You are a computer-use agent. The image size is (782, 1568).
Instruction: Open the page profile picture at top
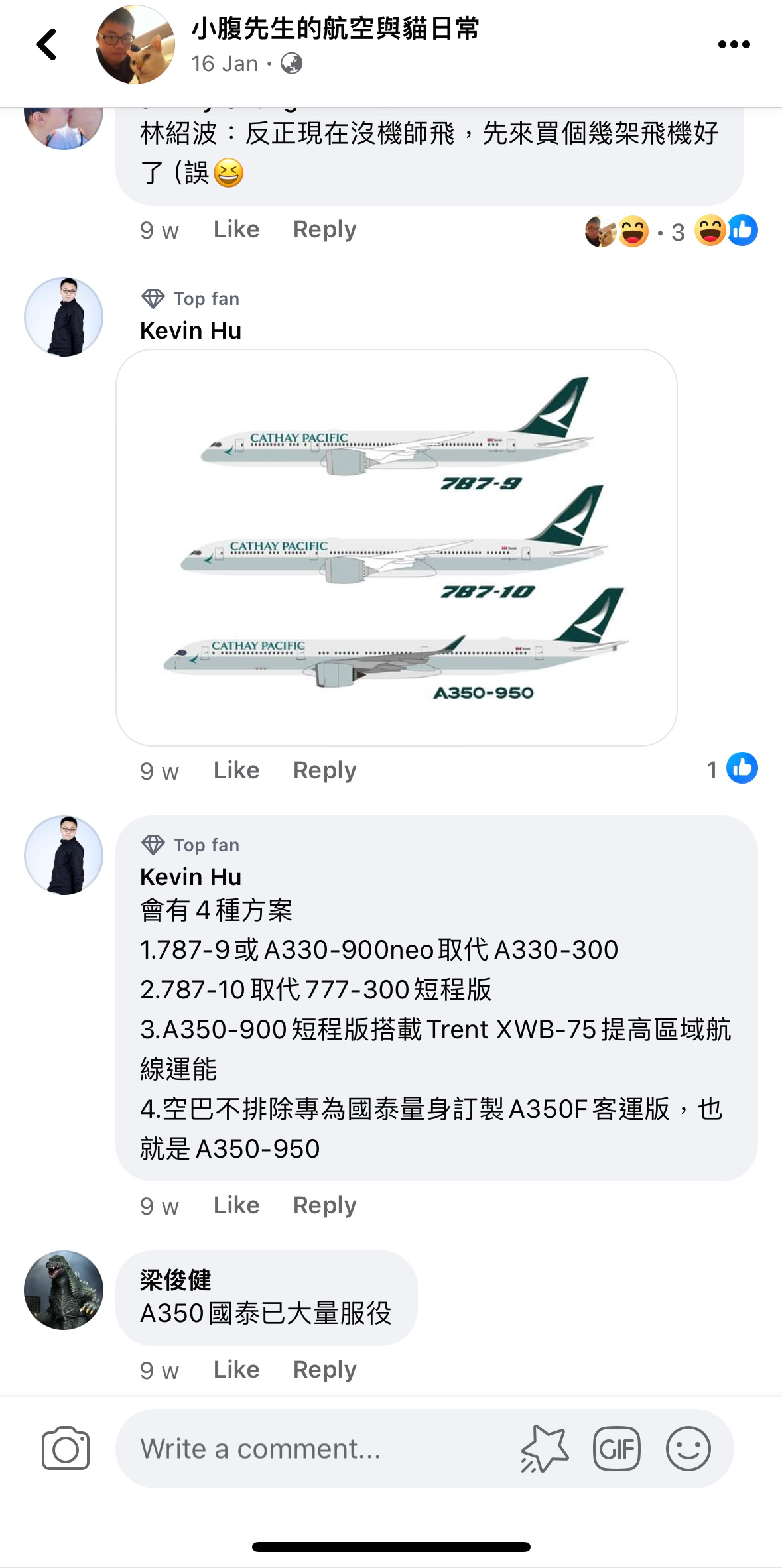(x=135, y=44)
